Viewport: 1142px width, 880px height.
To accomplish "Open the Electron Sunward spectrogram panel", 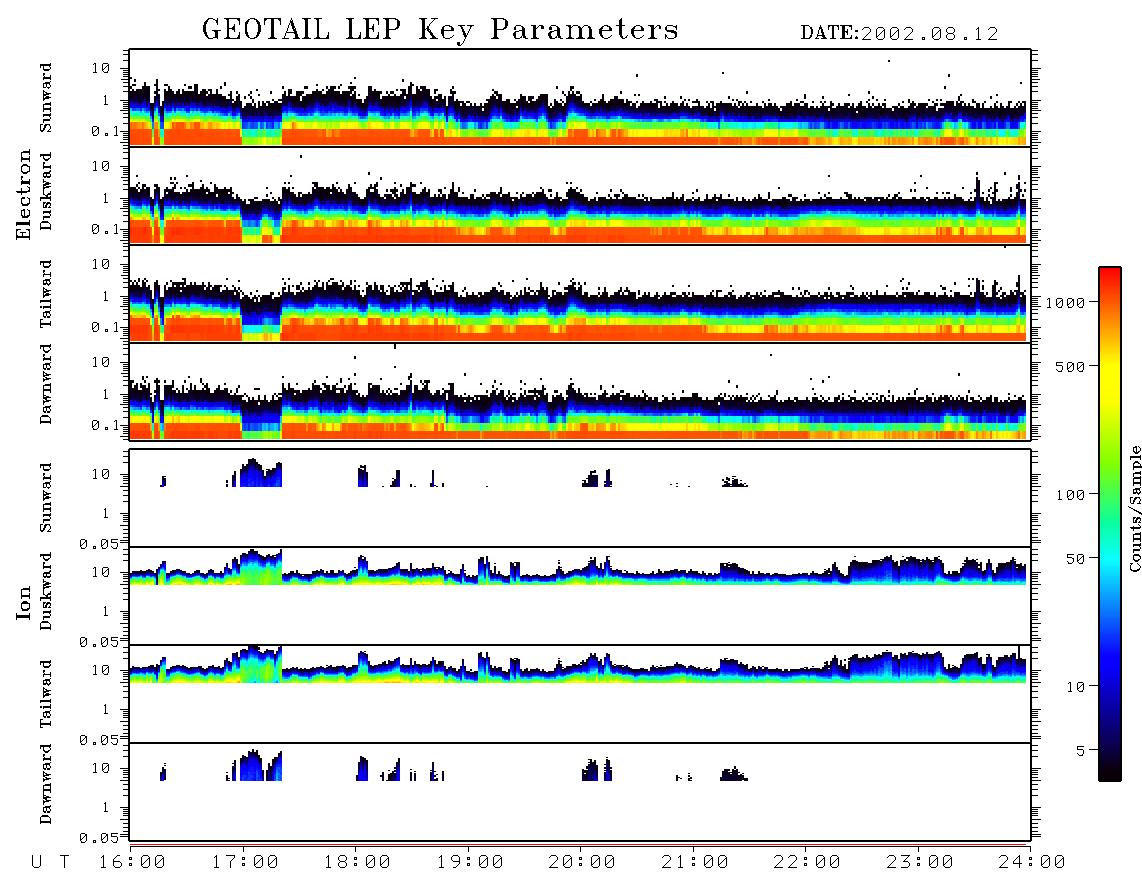I will [580, 98].
